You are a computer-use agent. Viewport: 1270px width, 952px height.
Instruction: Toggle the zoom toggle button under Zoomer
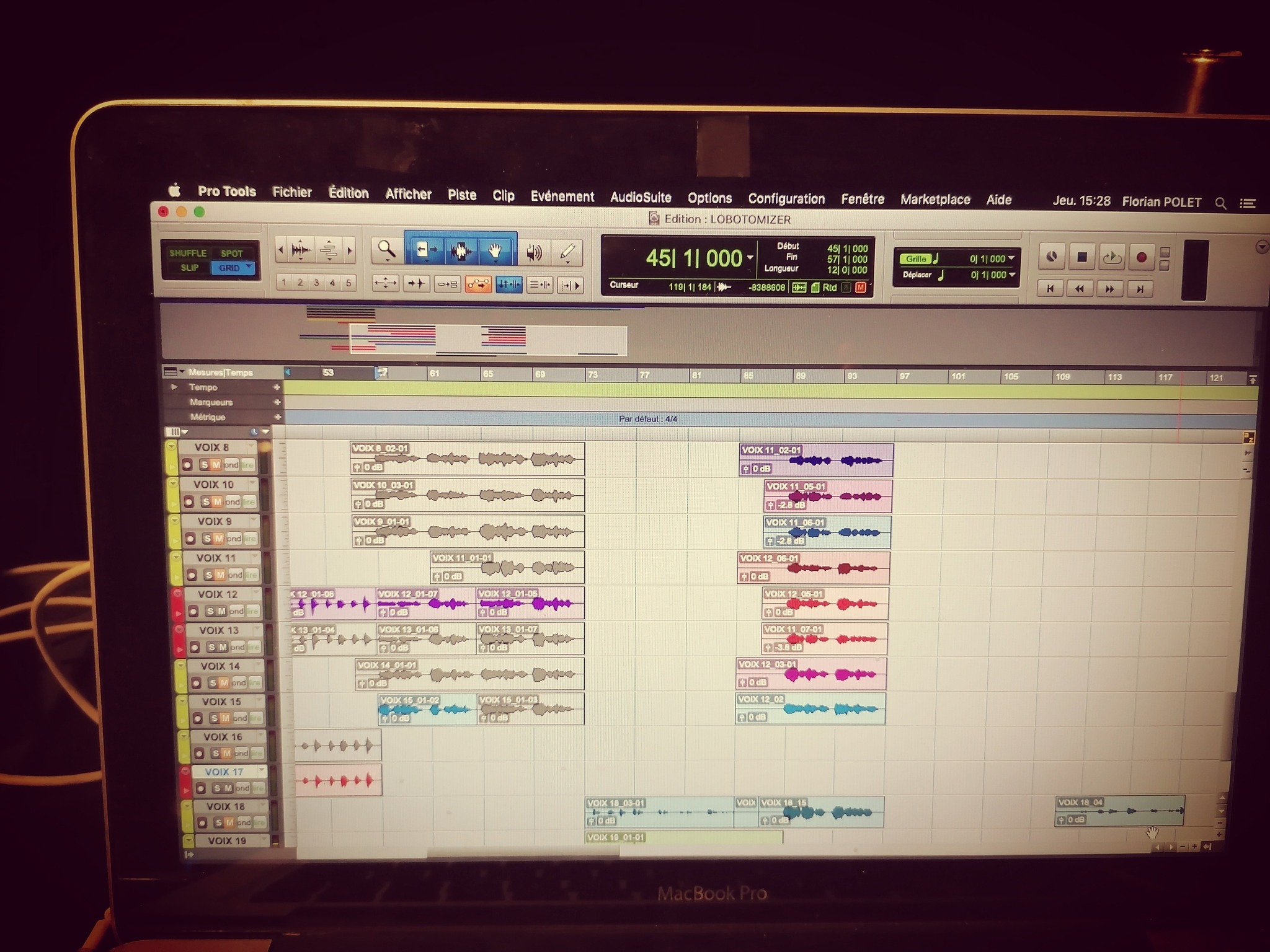click(x=385, y=284)
